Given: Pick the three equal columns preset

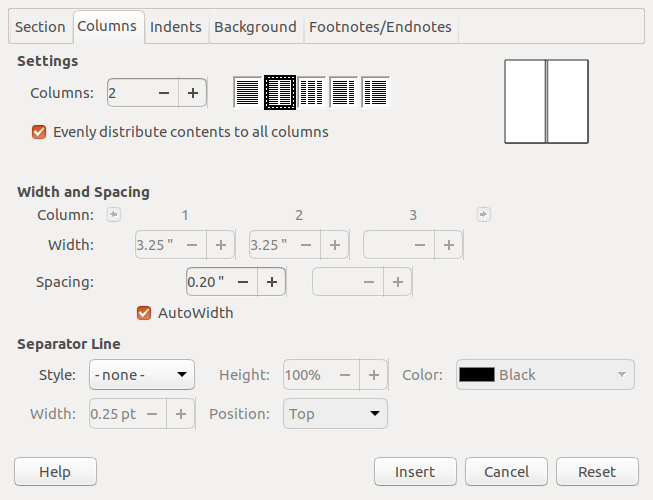Looking at the screenshot, I should click(311, 93).
